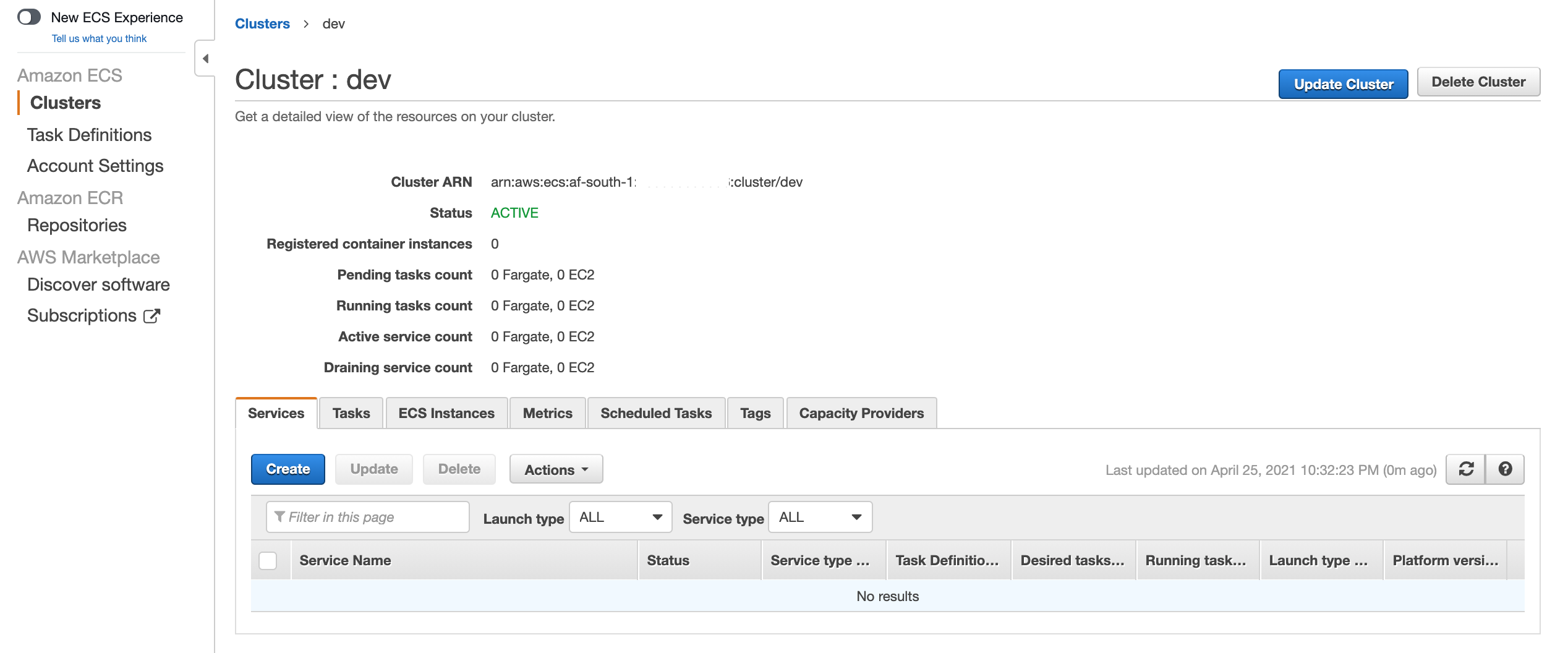Open the Tags tab

[x=756, y=413]
